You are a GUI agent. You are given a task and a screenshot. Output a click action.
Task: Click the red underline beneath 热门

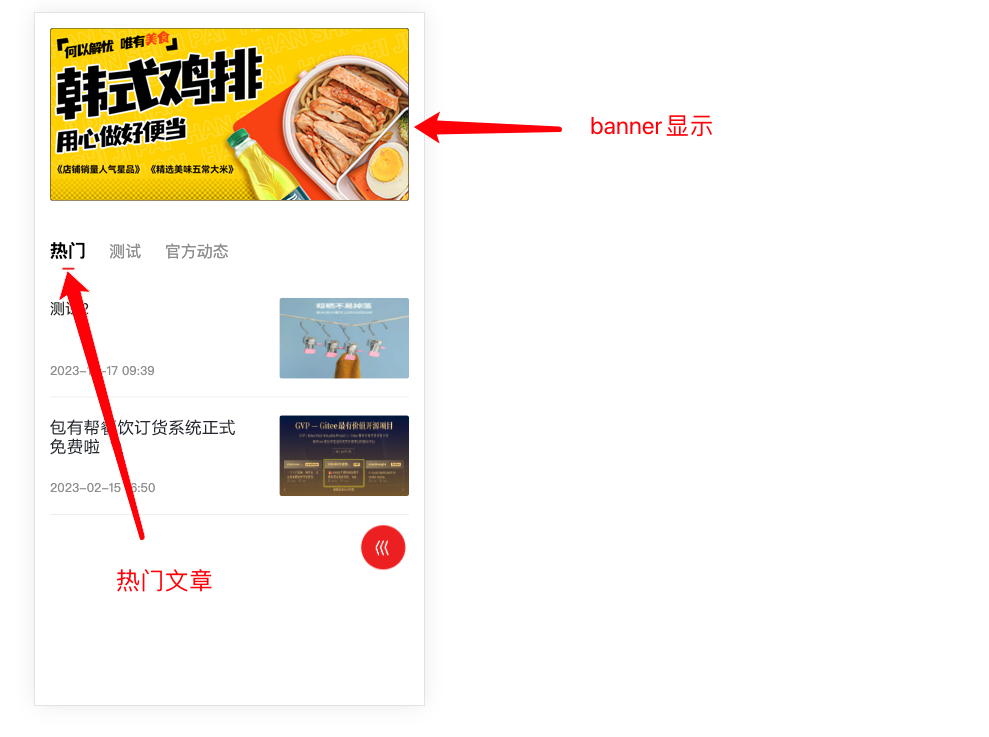pyautogui.click(x=68, y=269)
